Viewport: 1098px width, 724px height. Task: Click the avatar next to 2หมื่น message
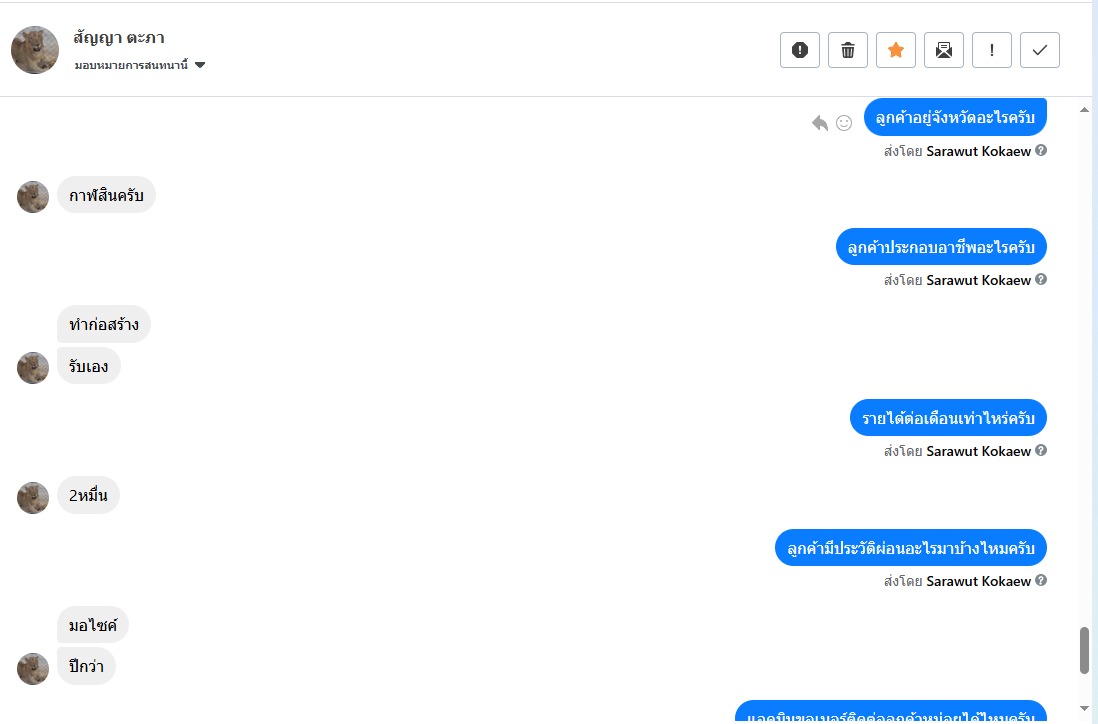tap(33, 498)
